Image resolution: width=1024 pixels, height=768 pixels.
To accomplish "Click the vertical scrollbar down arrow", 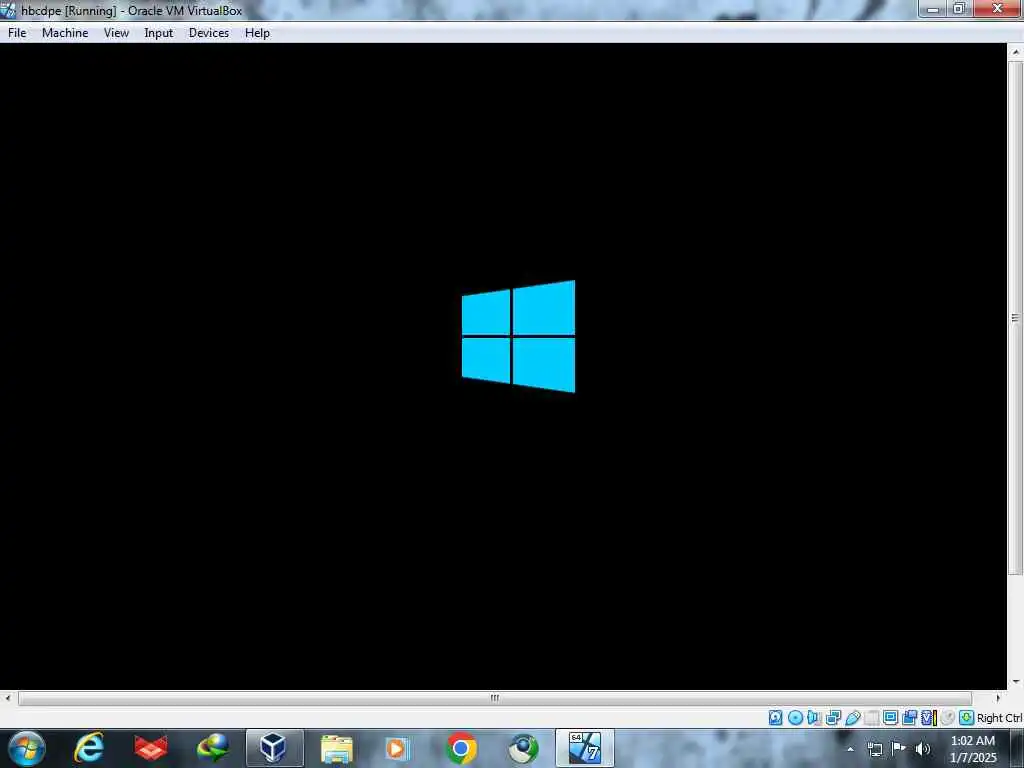I will 1016,681.
